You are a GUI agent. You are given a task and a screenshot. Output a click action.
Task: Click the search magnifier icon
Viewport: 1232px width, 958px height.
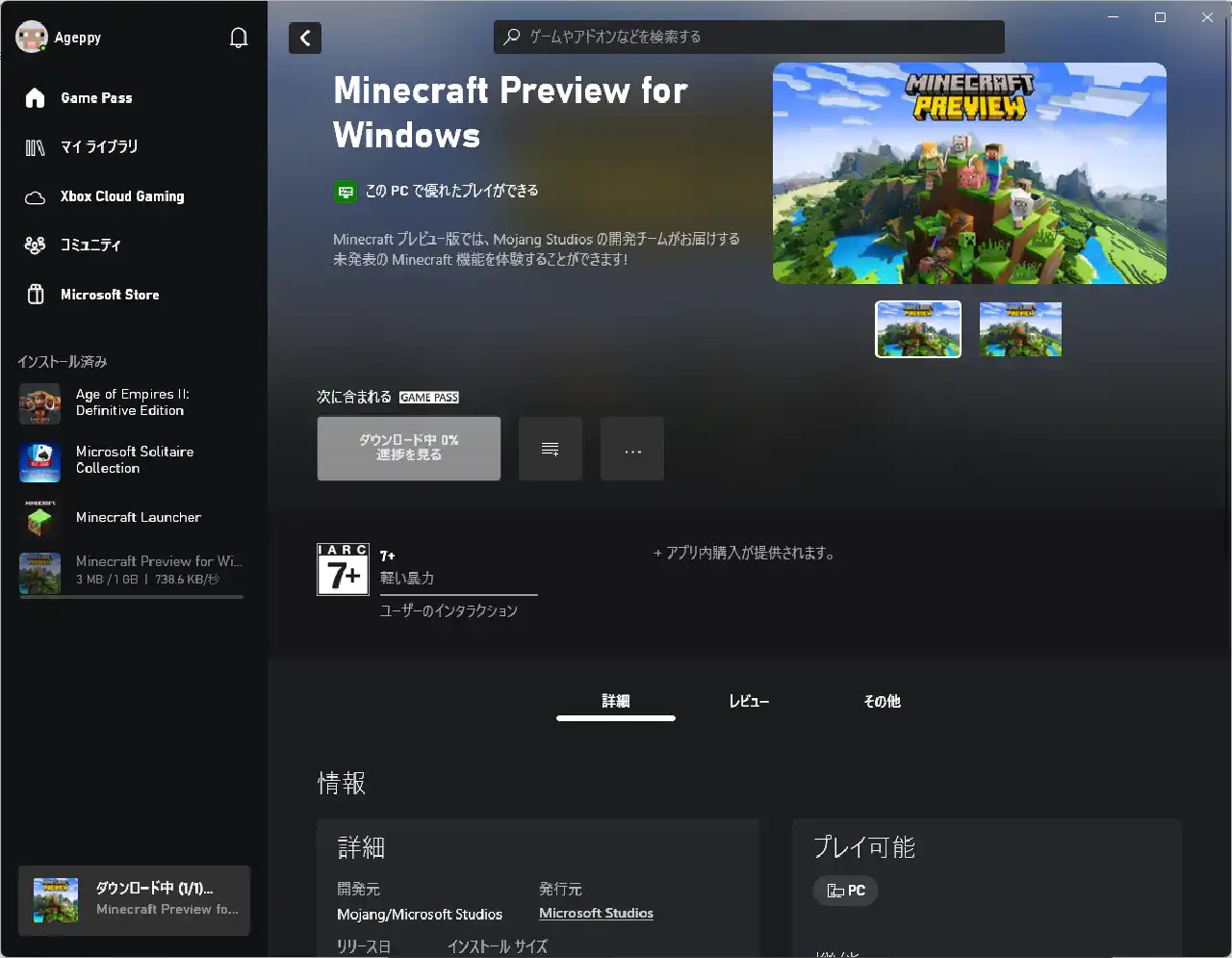512,37
